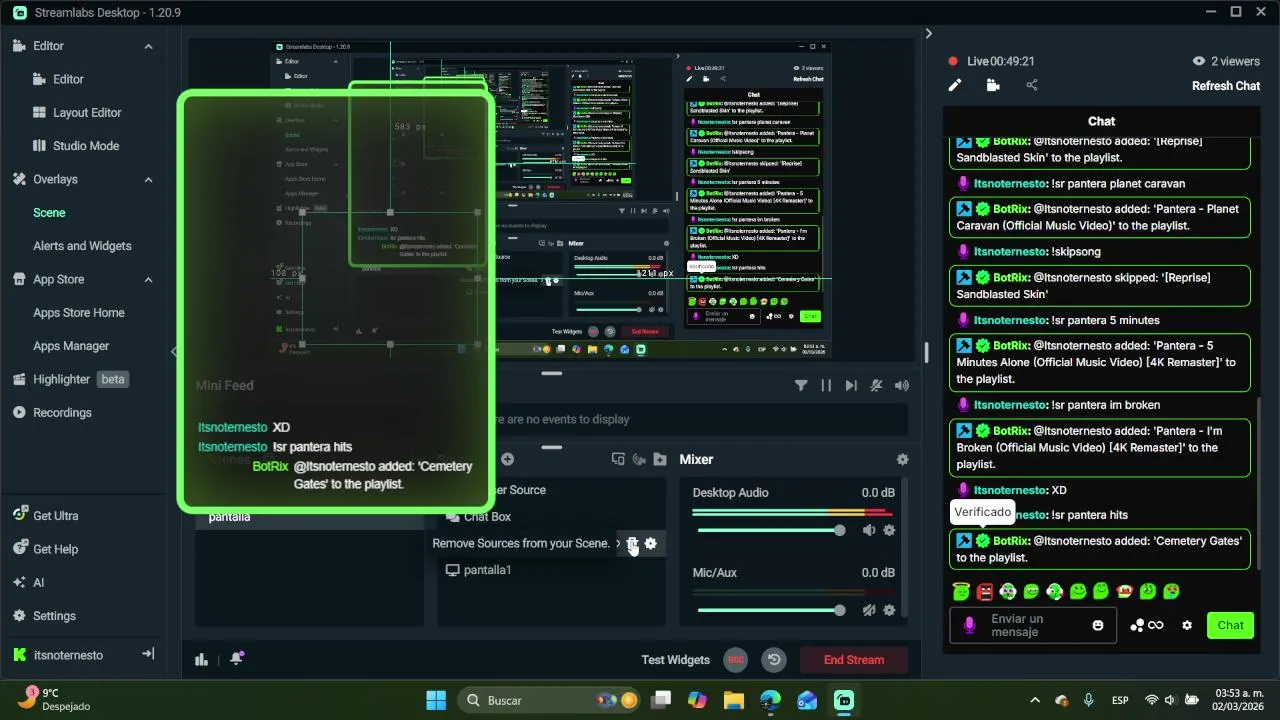Collapse the sidebar with the left arrow handle
The image size is (1280, 720).
tap(173, 351)
